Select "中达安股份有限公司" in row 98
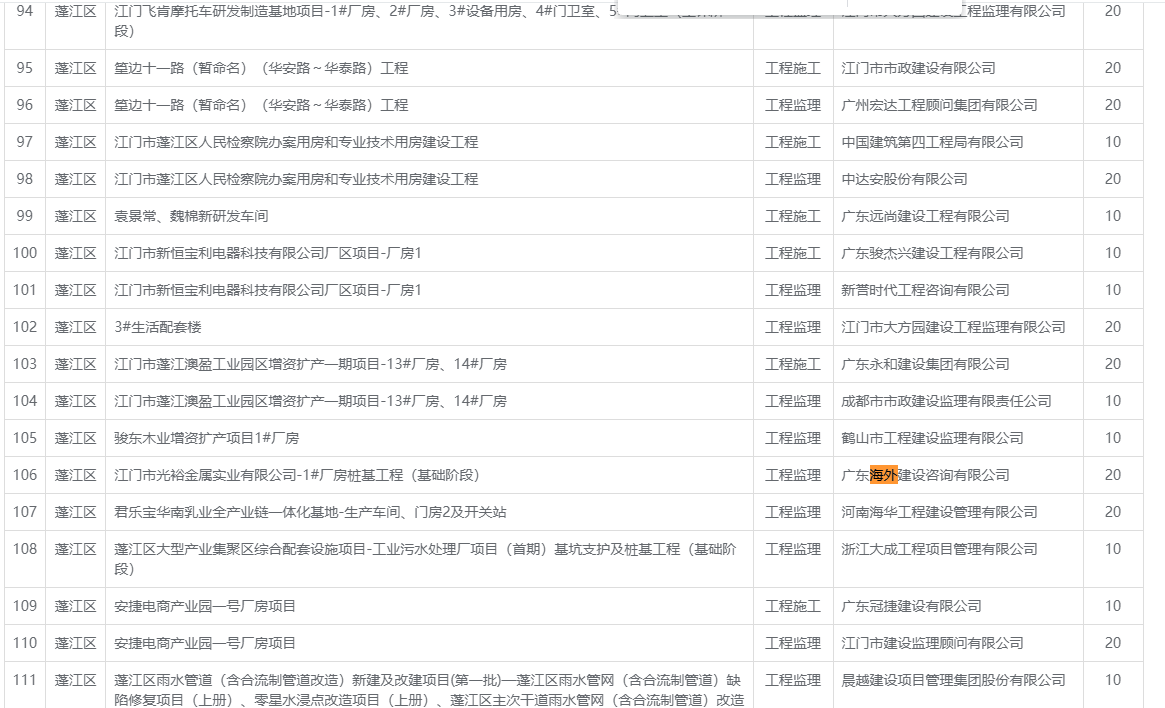The height and width of the screenshot is (708, 1165). pyautogui.click(x=904, y=179)
